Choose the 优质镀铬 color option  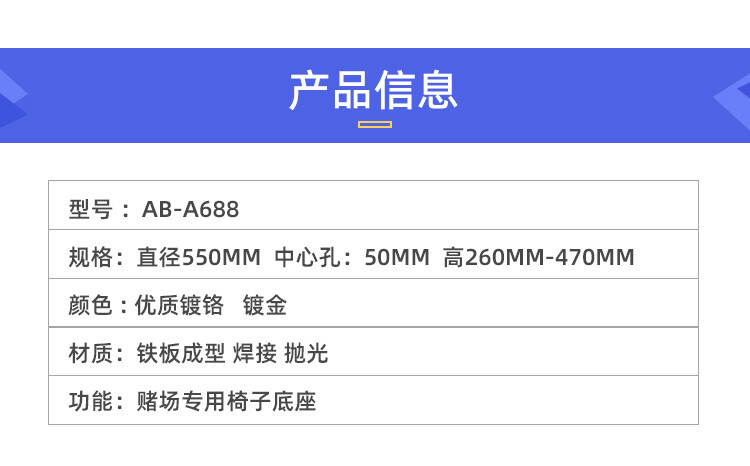(x=172, y=306)
